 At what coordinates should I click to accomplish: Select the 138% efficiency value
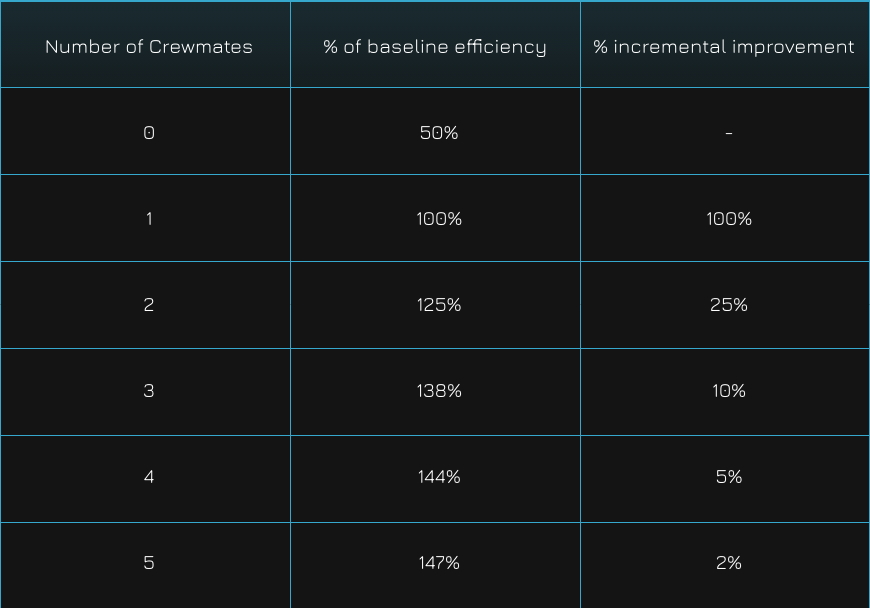[x=439, y=391]
